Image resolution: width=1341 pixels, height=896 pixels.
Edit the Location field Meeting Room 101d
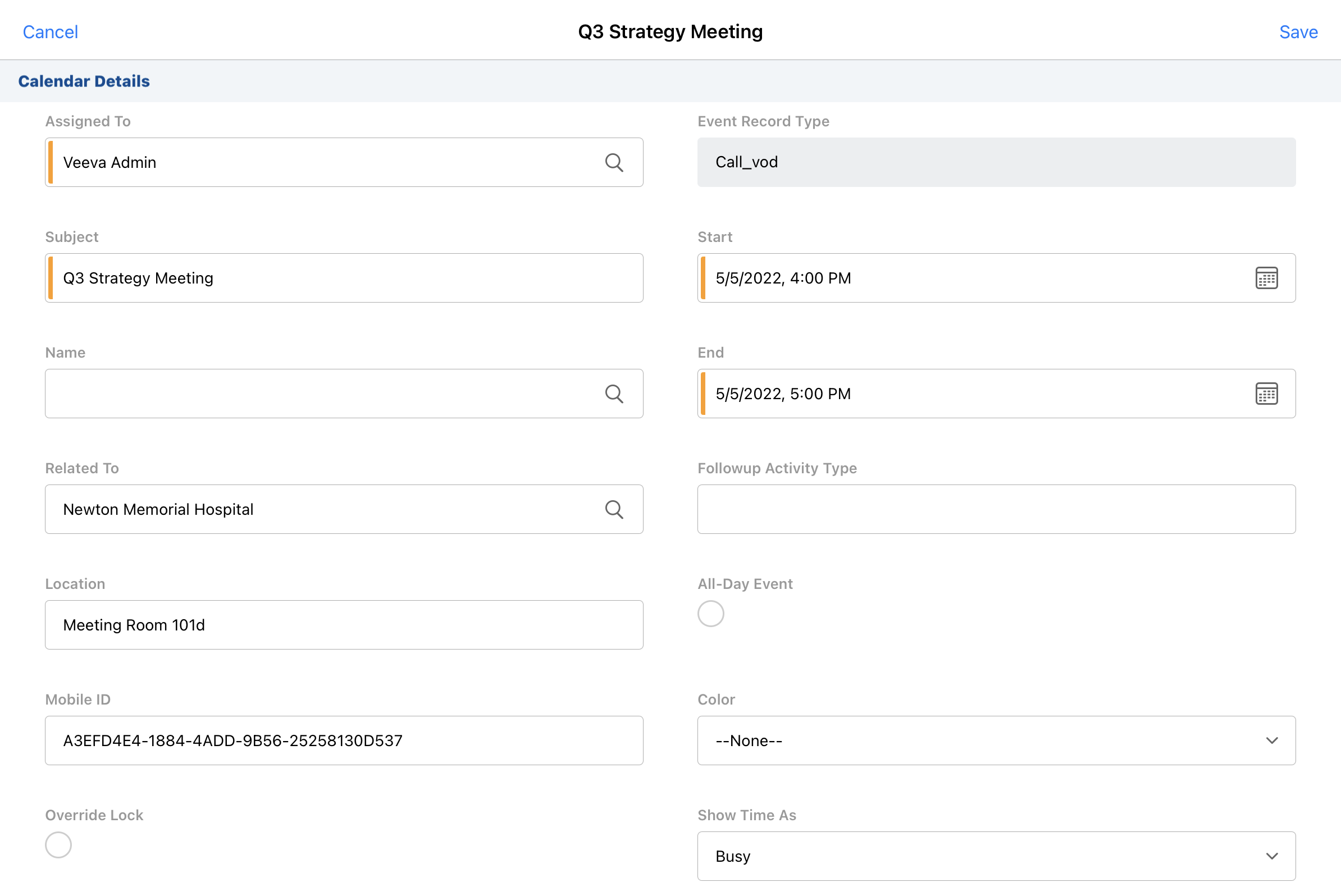[x=343, y=625]
